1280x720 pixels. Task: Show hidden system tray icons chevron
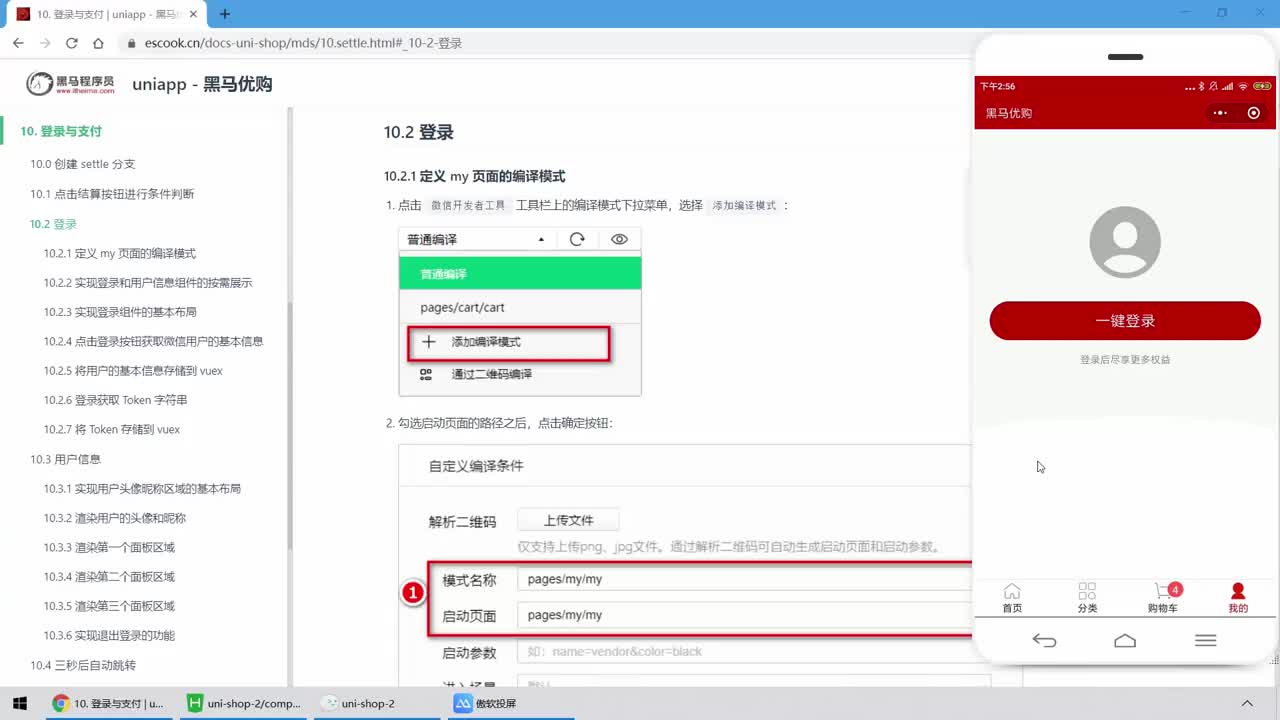click(1247, 703)
